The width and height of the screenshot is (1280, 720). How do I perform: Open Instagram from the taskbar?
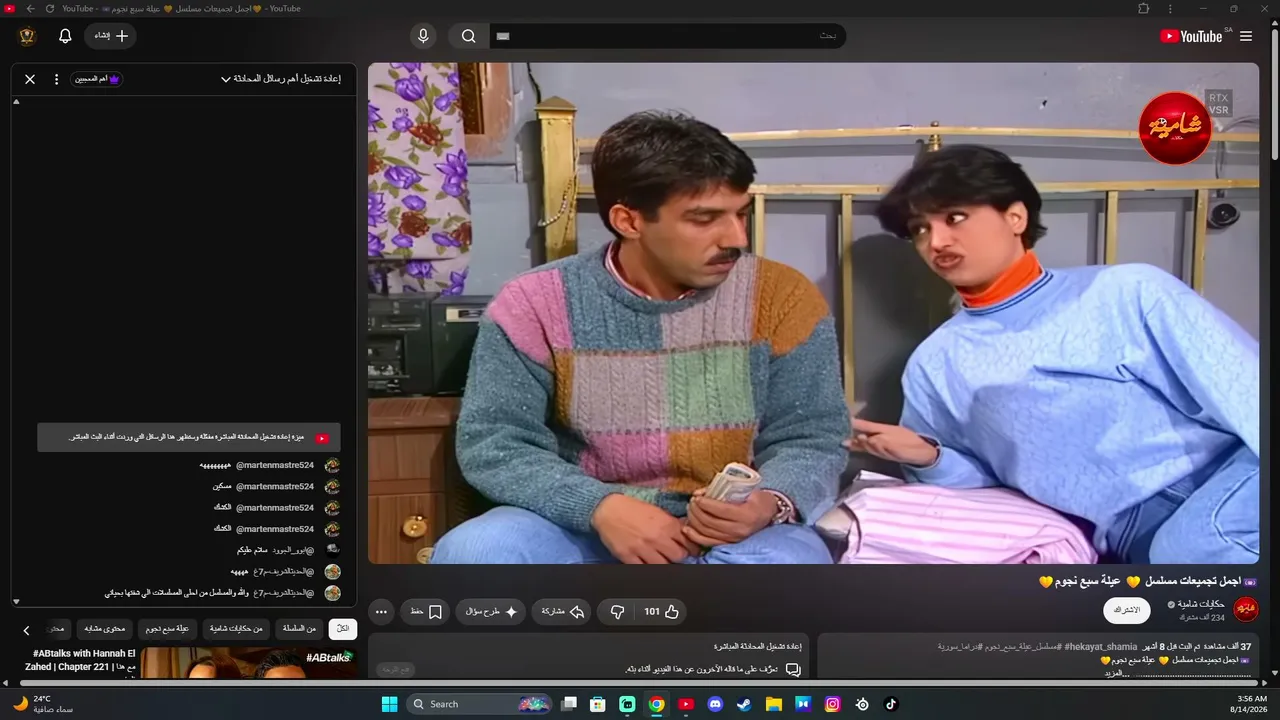[833, 704]
